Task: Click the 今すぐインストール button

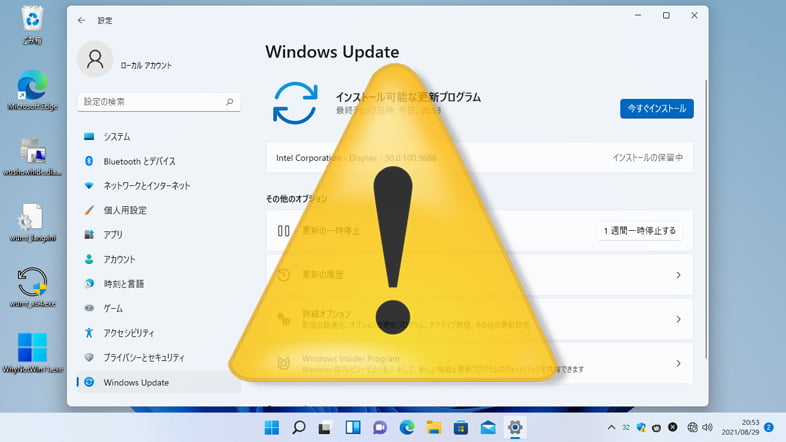Action: click(657, 108)
